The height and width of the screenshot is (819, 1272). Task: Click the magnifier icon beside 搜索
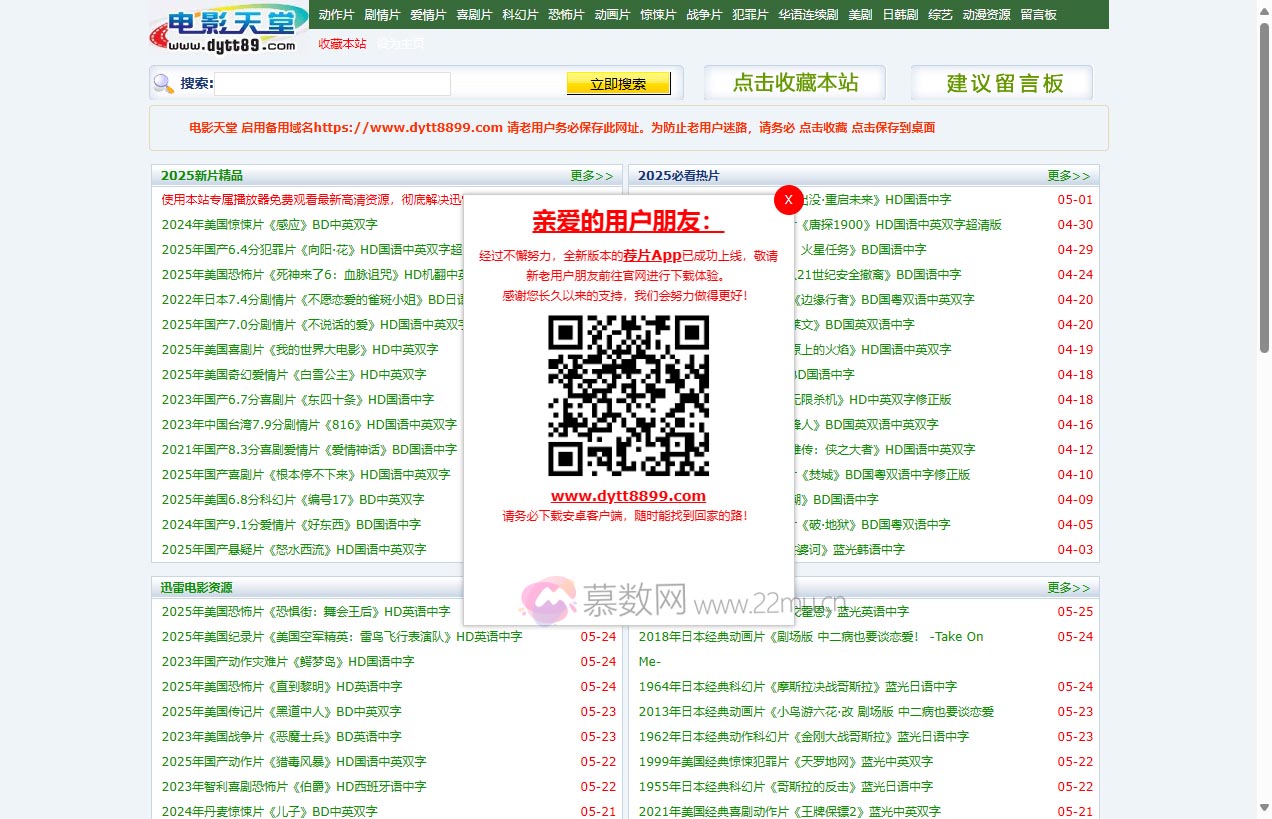coord(164,83)
